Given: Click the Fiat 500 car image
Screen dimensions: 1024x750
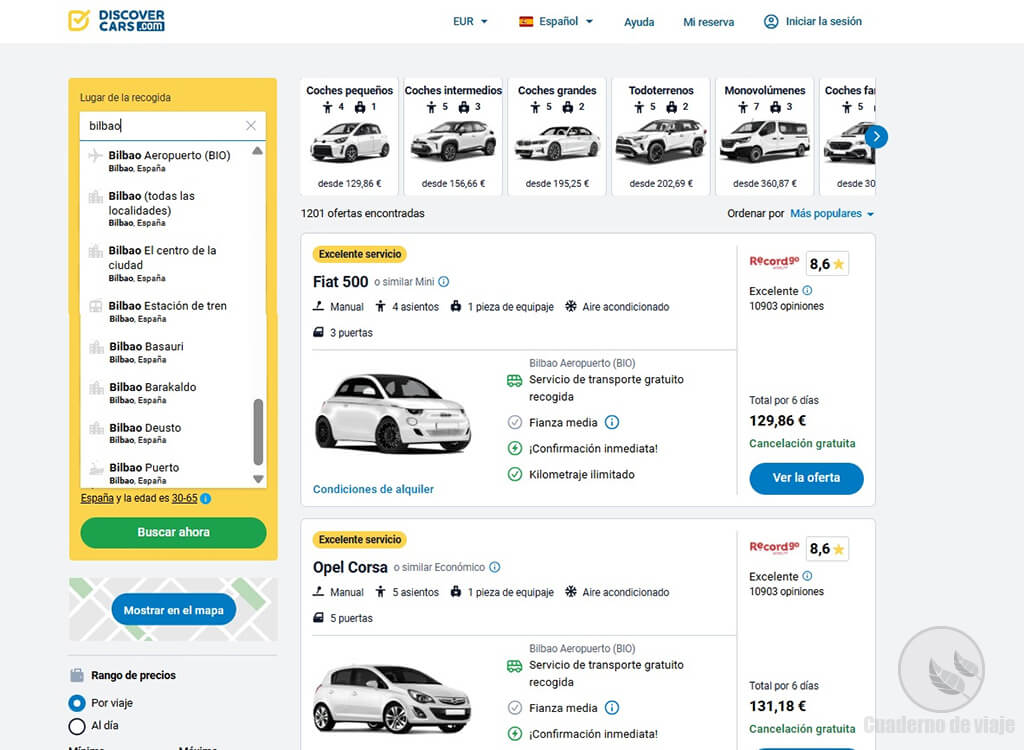Looking at the screenshot, I should 392,414.
